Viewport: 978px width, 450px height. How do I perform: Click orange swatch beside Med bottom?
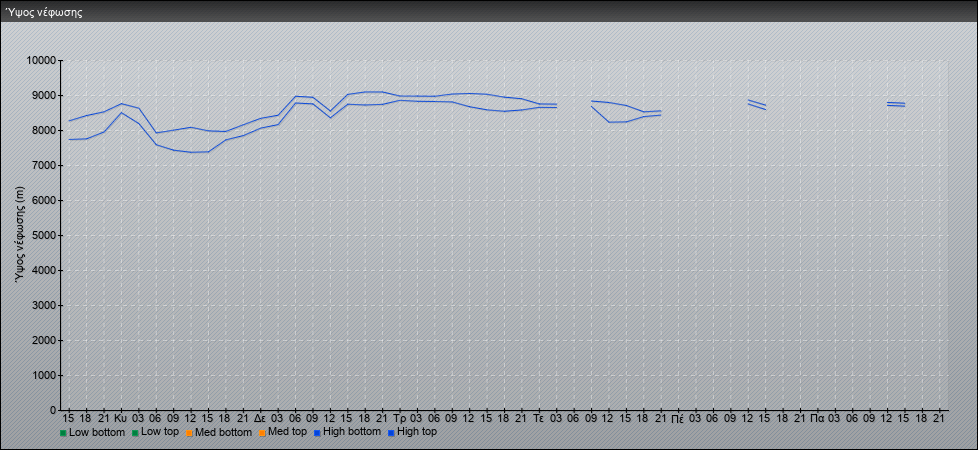pos(189,433)
